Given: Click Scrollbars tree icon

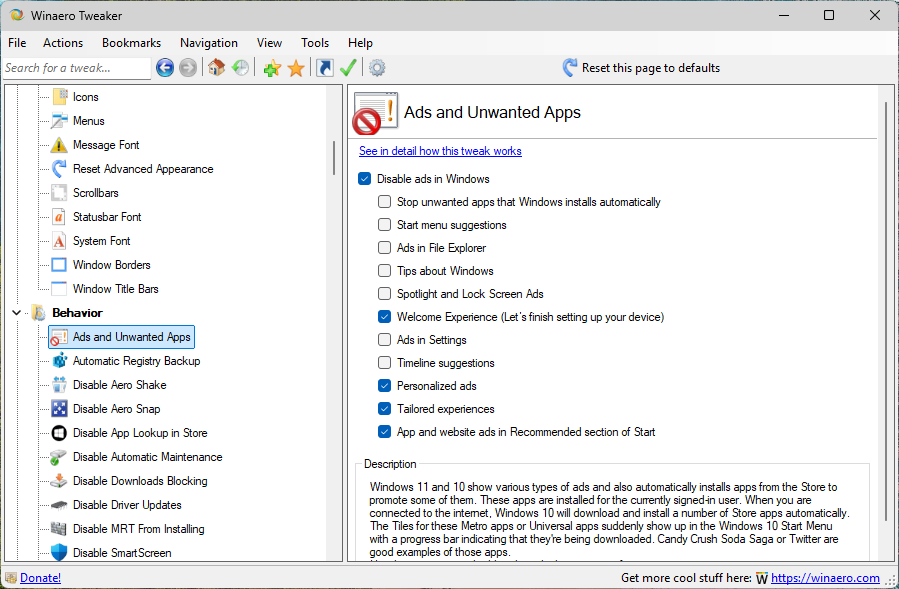Looking at the screenshot, I should [x=59, y=193].
